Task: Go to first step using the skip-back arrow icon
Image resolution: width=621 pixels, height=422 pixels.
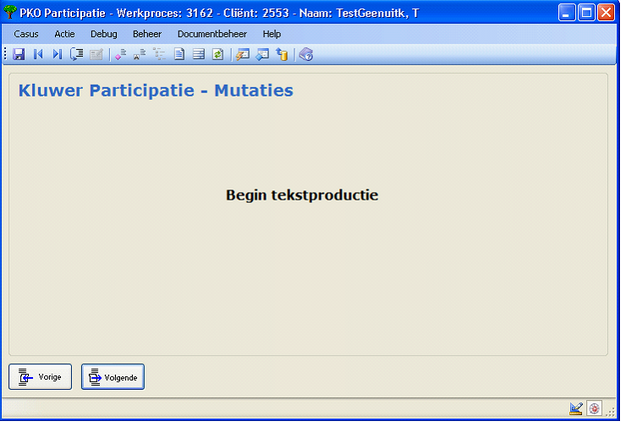Action: (38, 54)
